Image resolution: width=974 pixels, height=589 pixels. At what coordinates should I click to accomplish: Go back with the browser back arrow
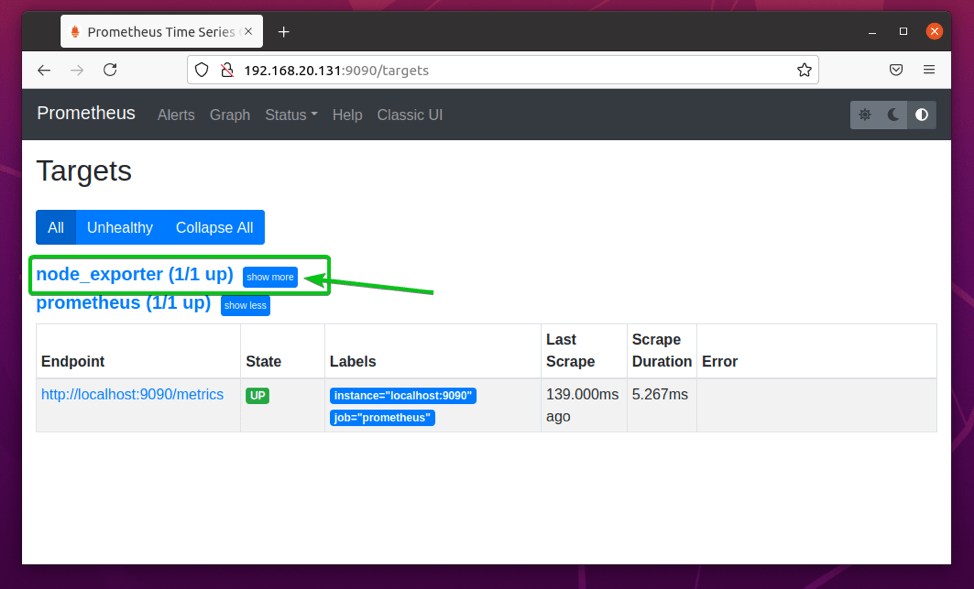(x=43, y=70)
